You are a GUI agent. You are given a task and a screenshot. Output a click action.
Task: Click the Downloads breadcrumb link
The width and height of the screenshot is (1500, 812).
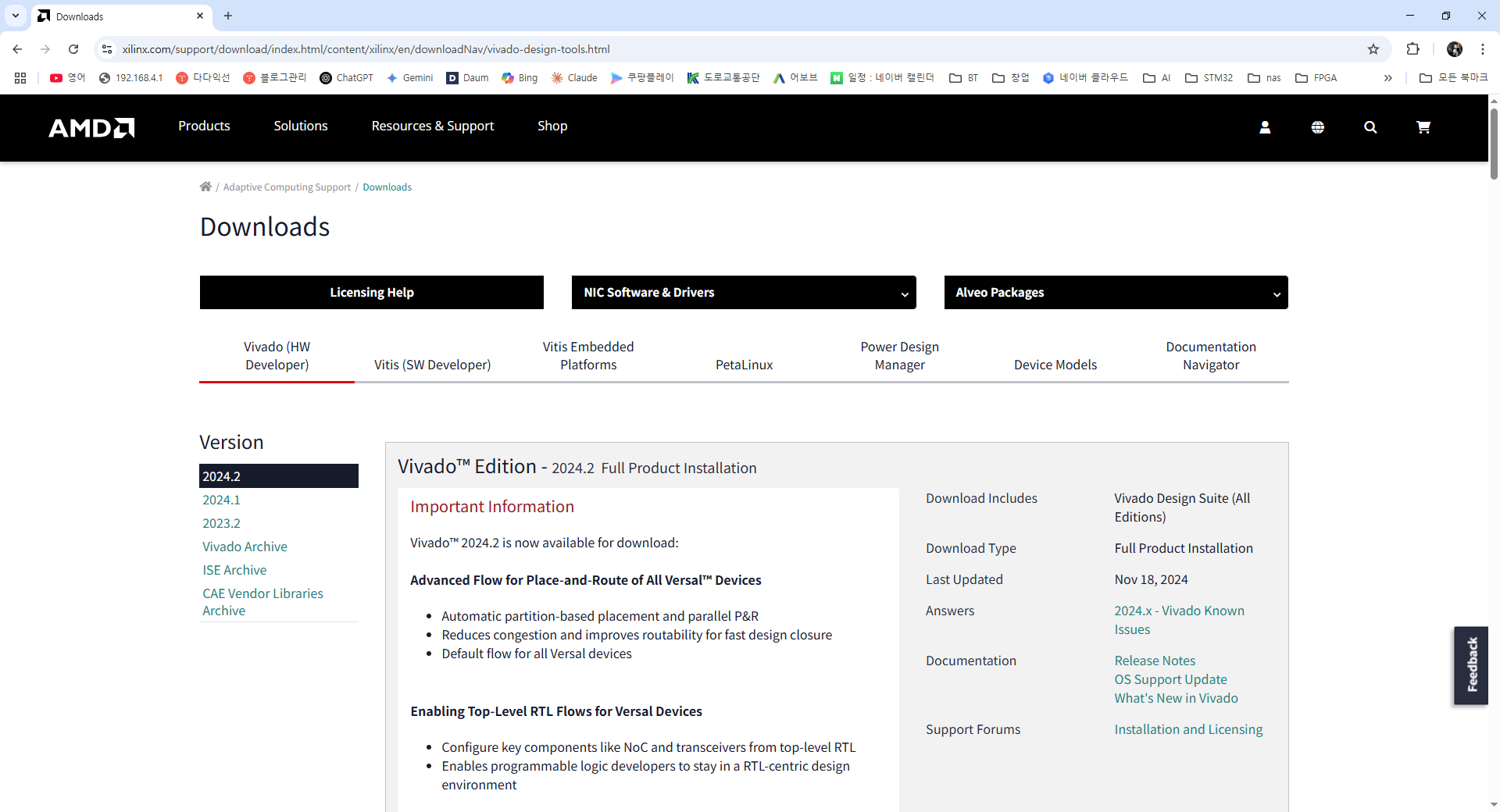[x=387, y=187]
